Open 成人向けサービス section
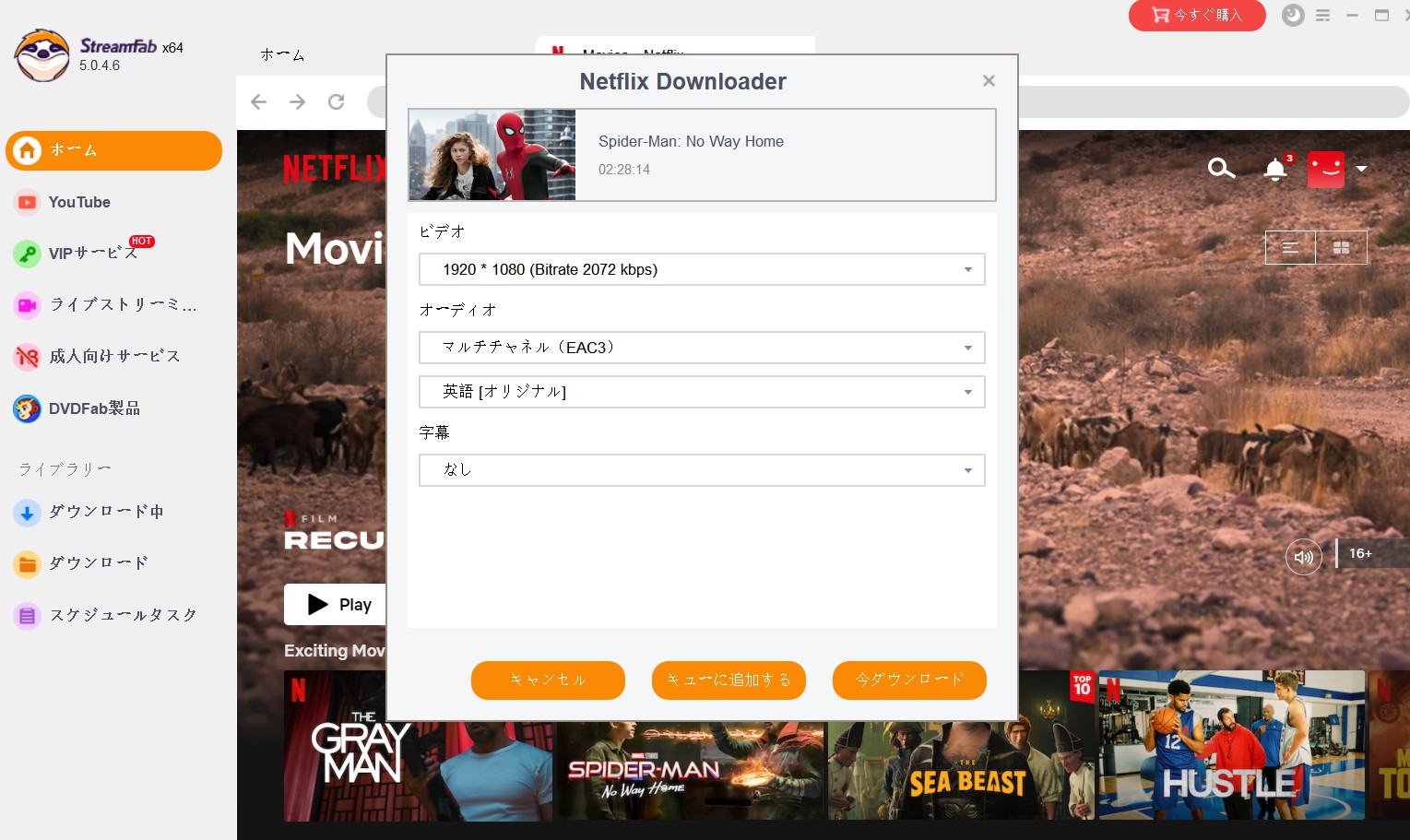Screen dimensions: 1410x840 [x=113, y=356]
